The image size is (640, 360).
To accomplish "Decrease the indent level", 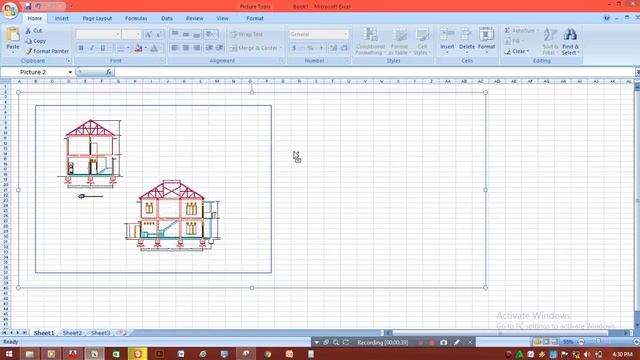I will click(x=209, y=48).
